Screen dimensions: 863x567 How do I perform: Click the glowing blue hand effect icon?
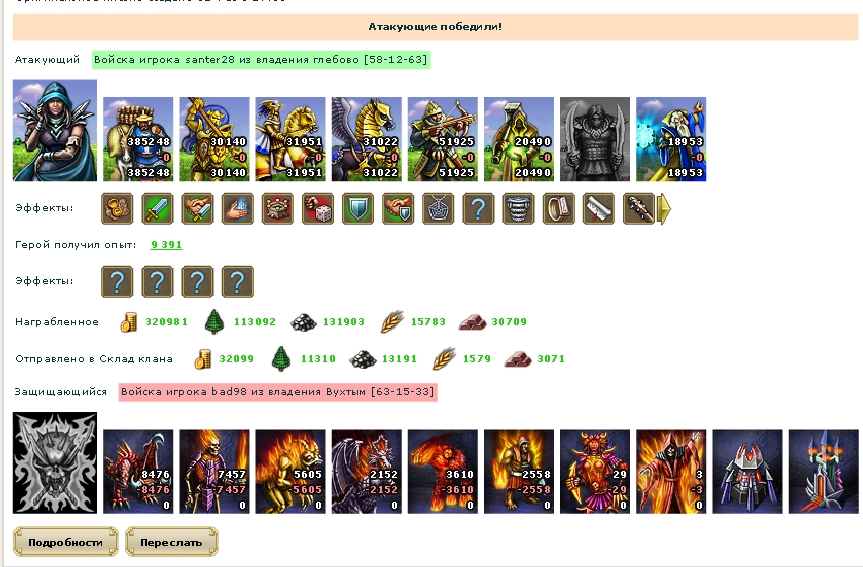click(x=238, y=209)
